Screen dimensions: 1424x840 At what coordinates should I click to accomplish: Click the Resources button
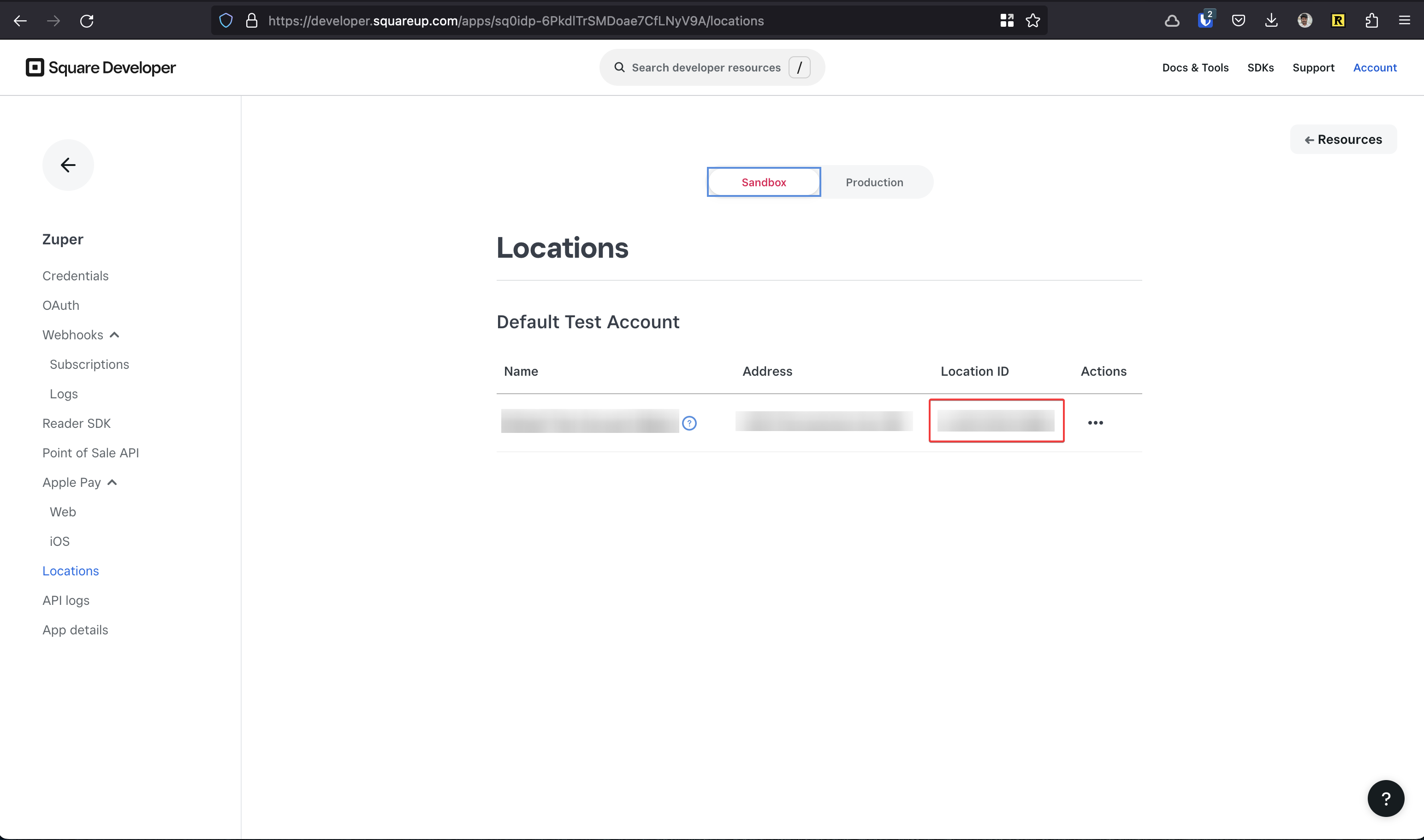coord(1343,139)
